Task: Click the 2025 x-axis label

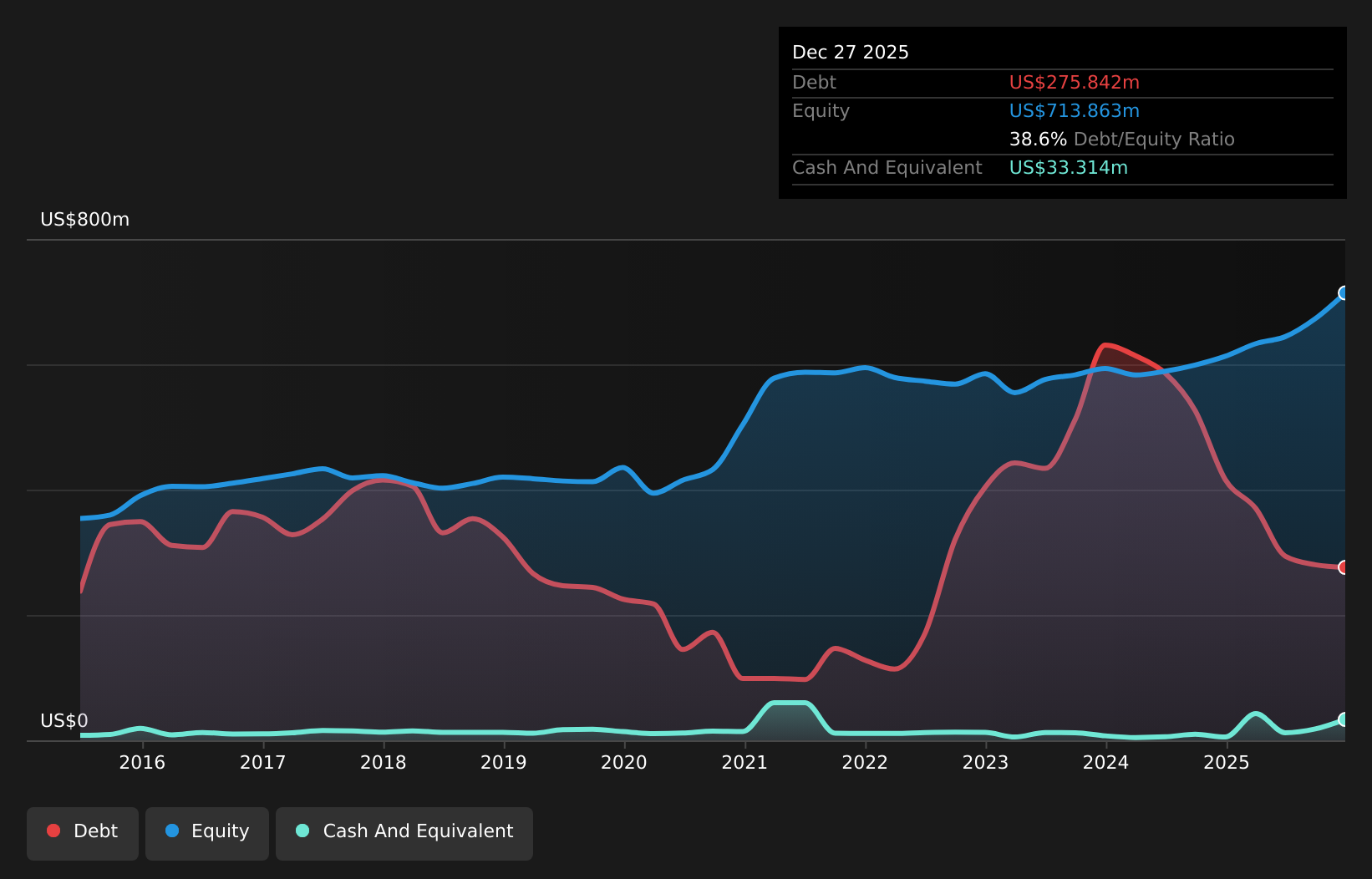Action: point(1226,762)
